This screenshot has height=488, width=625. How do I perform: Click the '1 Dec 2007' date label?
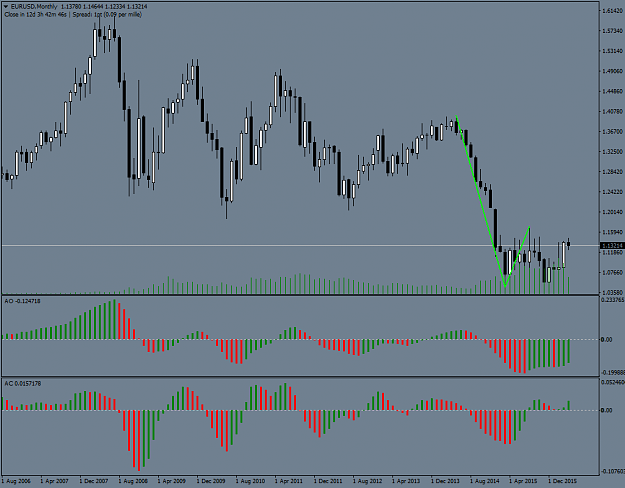[x=94, y=481]
